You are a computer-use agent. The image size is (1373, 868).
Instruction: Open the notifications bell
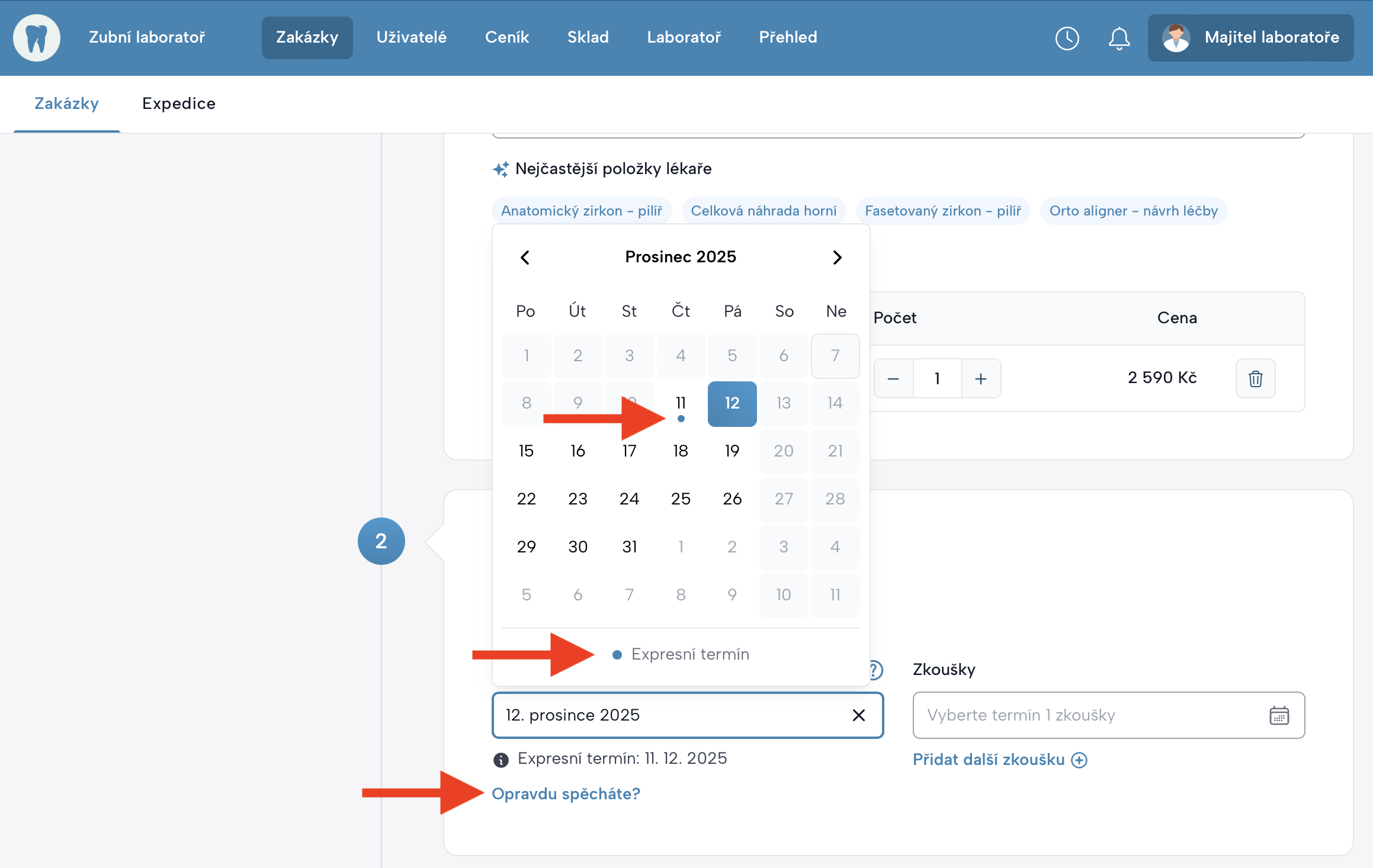(1119, 38)
